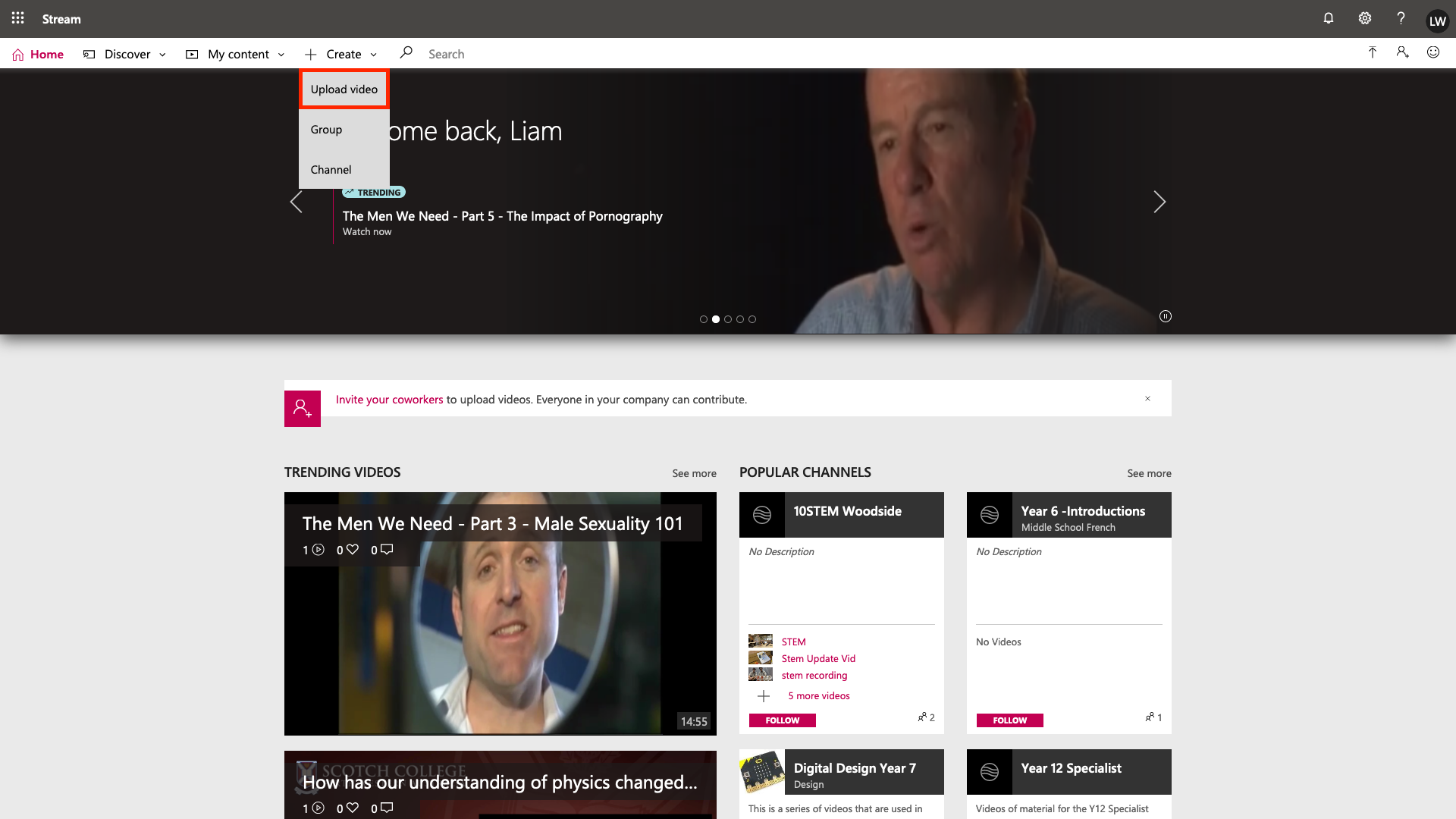Go to previous carousel slide

click(297, 202)
